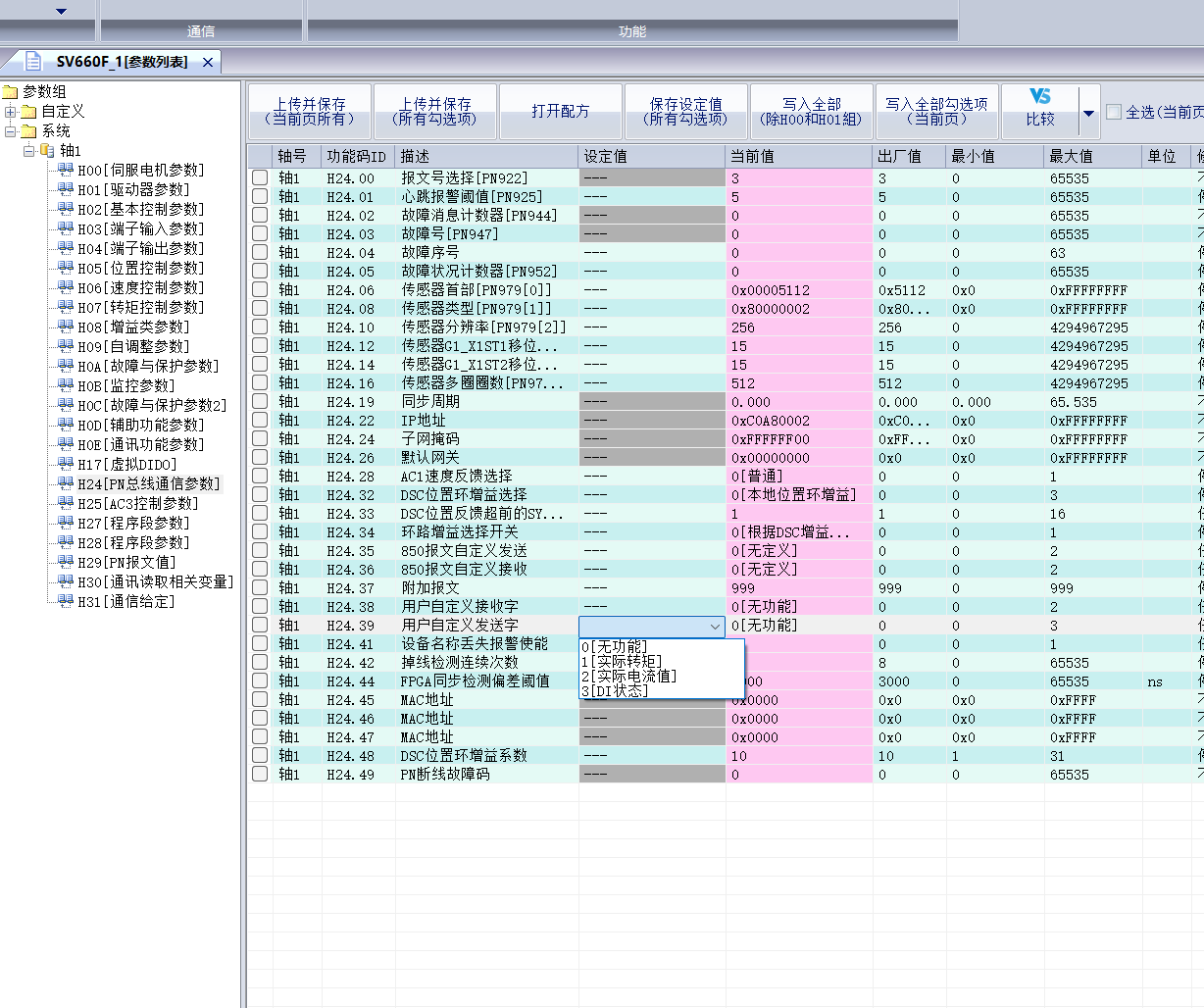Click the 参数组 root folder icon
The width and height of the screenshot is (1204, 1008).
pyautogui.click(x=11, y=92)
